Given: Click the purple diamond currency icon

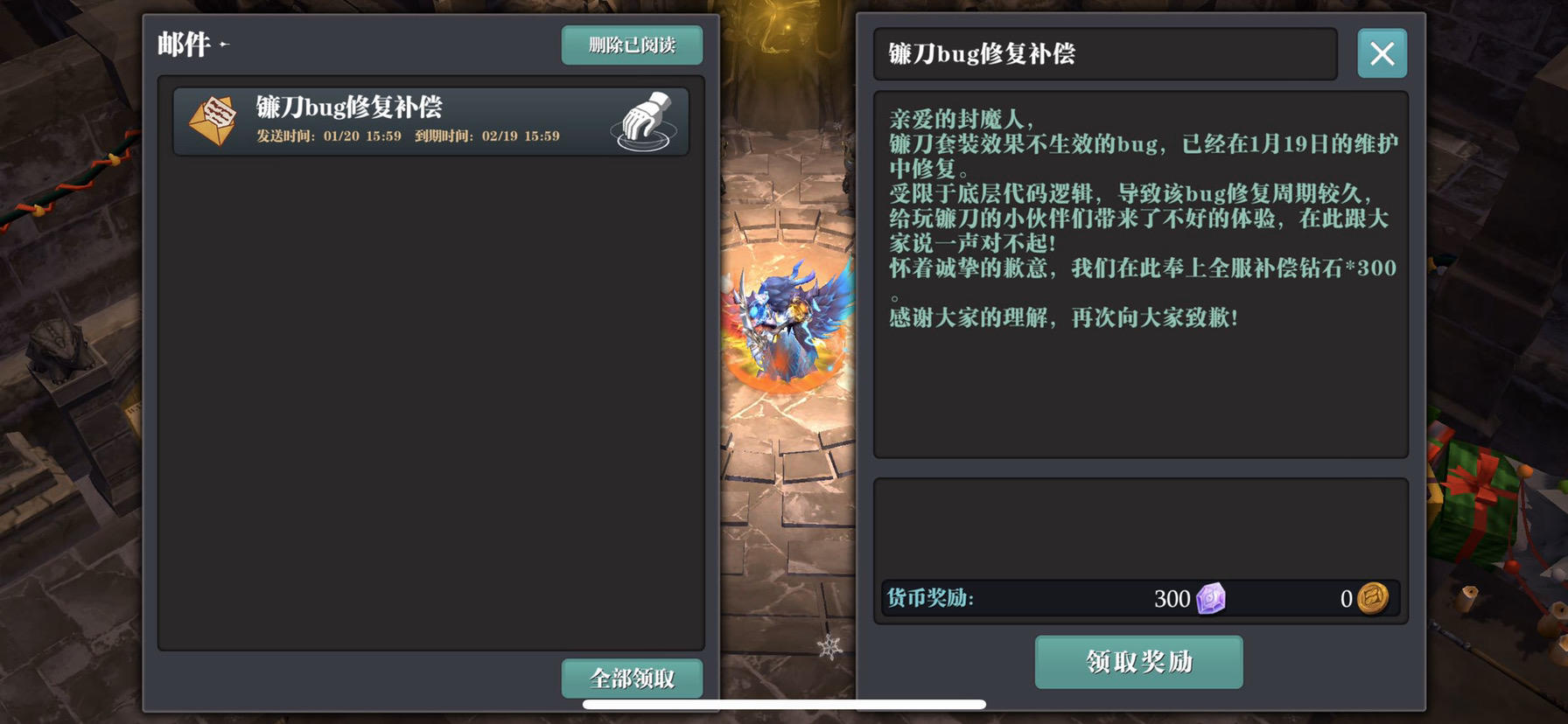Looking at the screenshot, I should pos(1211,598).
